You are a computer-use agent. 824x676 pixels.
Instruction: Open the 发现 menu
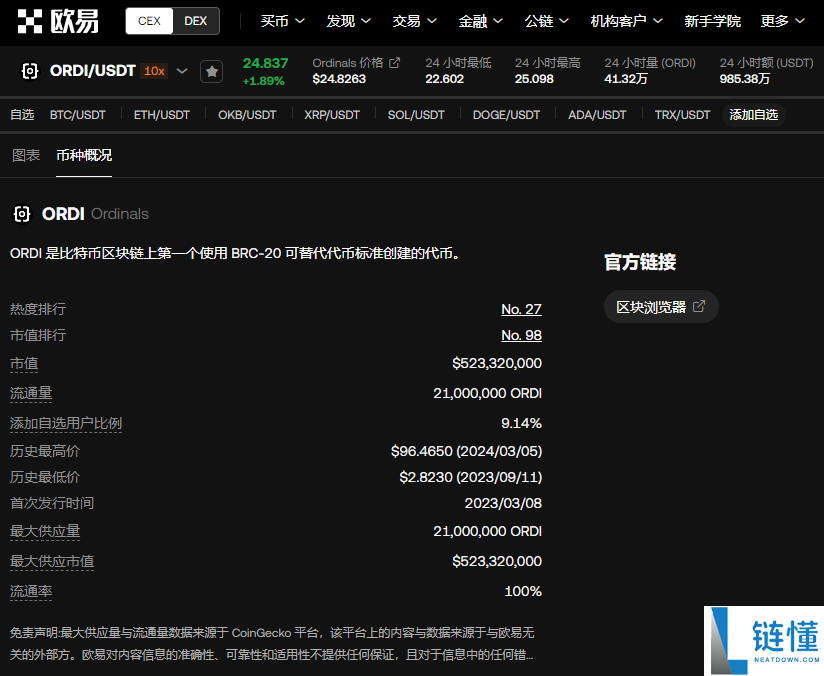pos(348,21)
